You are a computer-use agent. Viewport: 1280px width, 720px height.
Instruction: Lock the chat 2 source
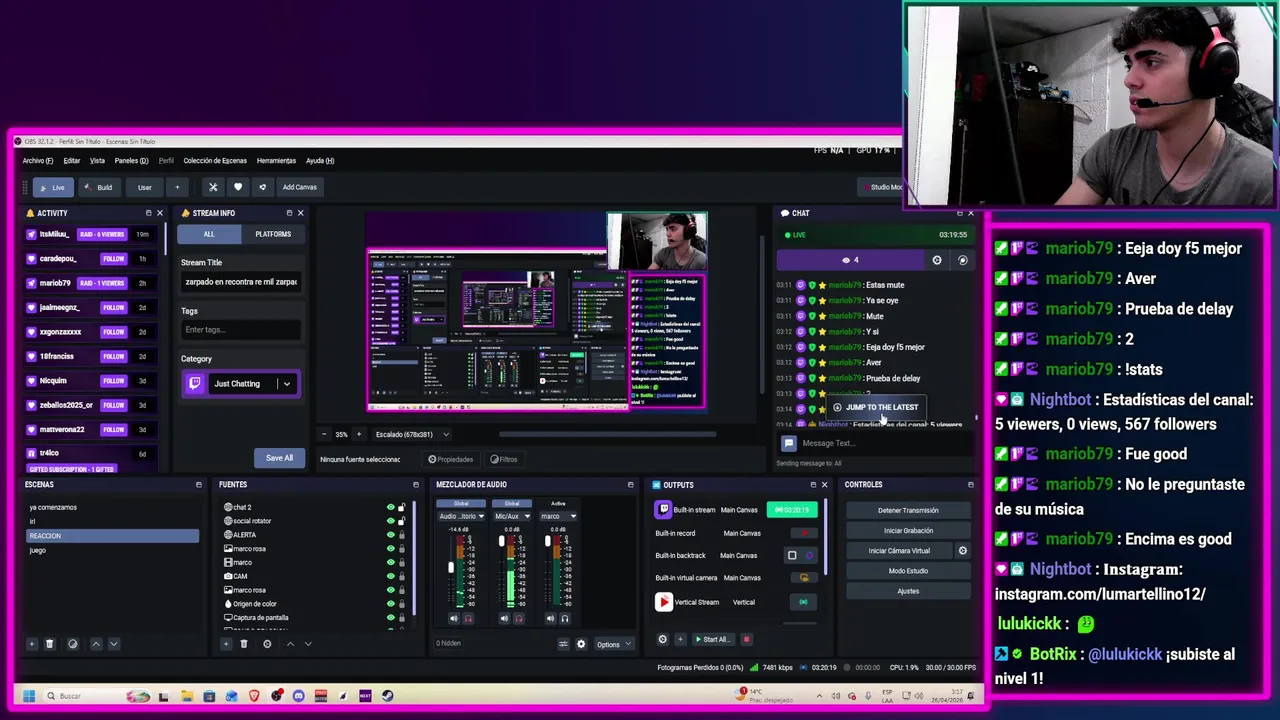(x=402, y=507)
